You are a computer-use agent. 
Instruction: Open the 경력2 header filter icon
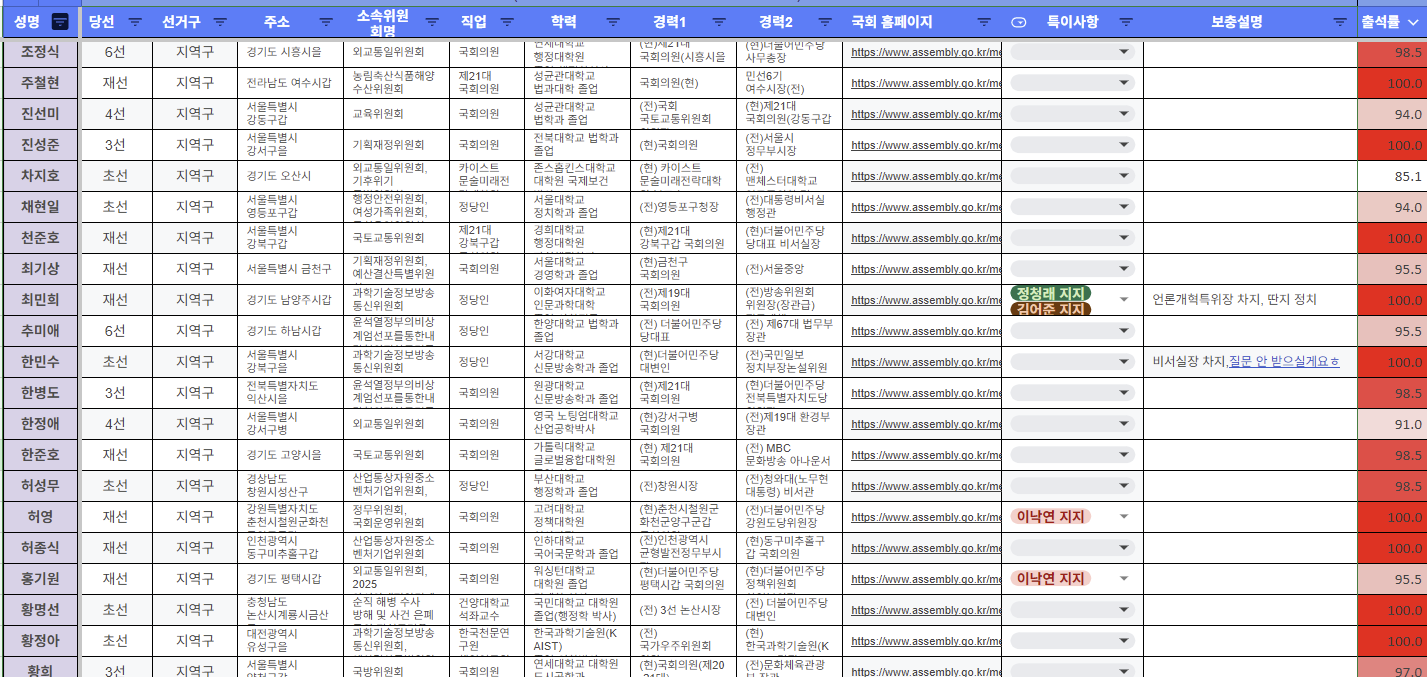pyautogui.click(x=825, y=22)
